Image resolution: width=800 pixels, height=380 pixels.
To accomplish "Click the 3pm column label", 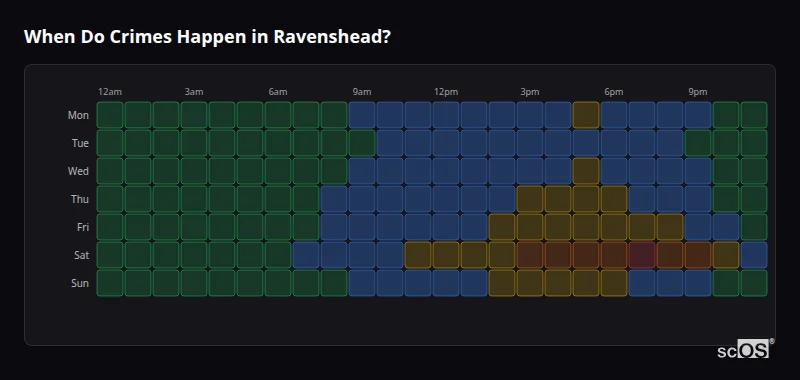I will point(530,92).
